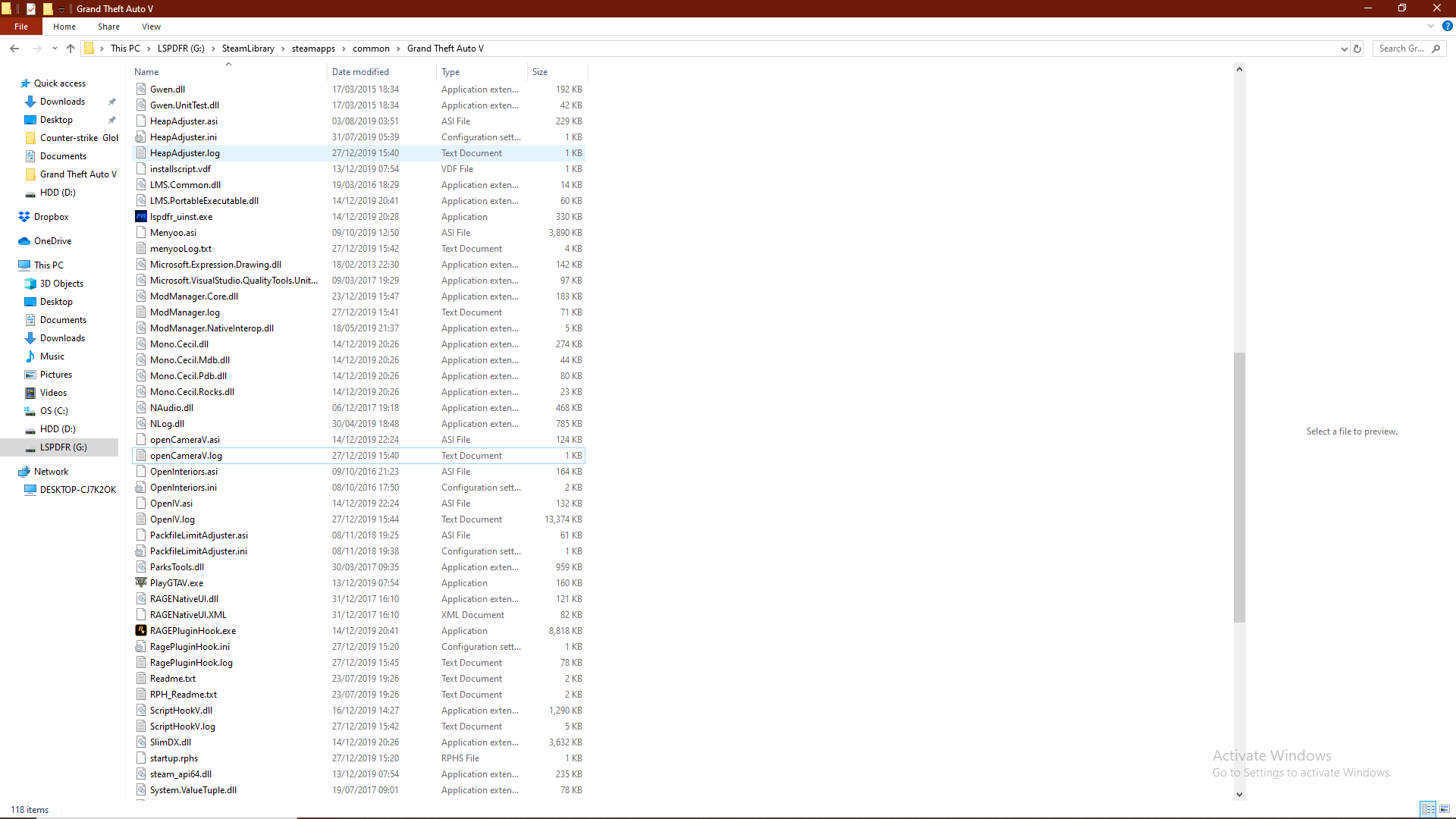Open the Help question mark icon
The height and width of the screenshot is (819, 1456).
pos(1447,26)
